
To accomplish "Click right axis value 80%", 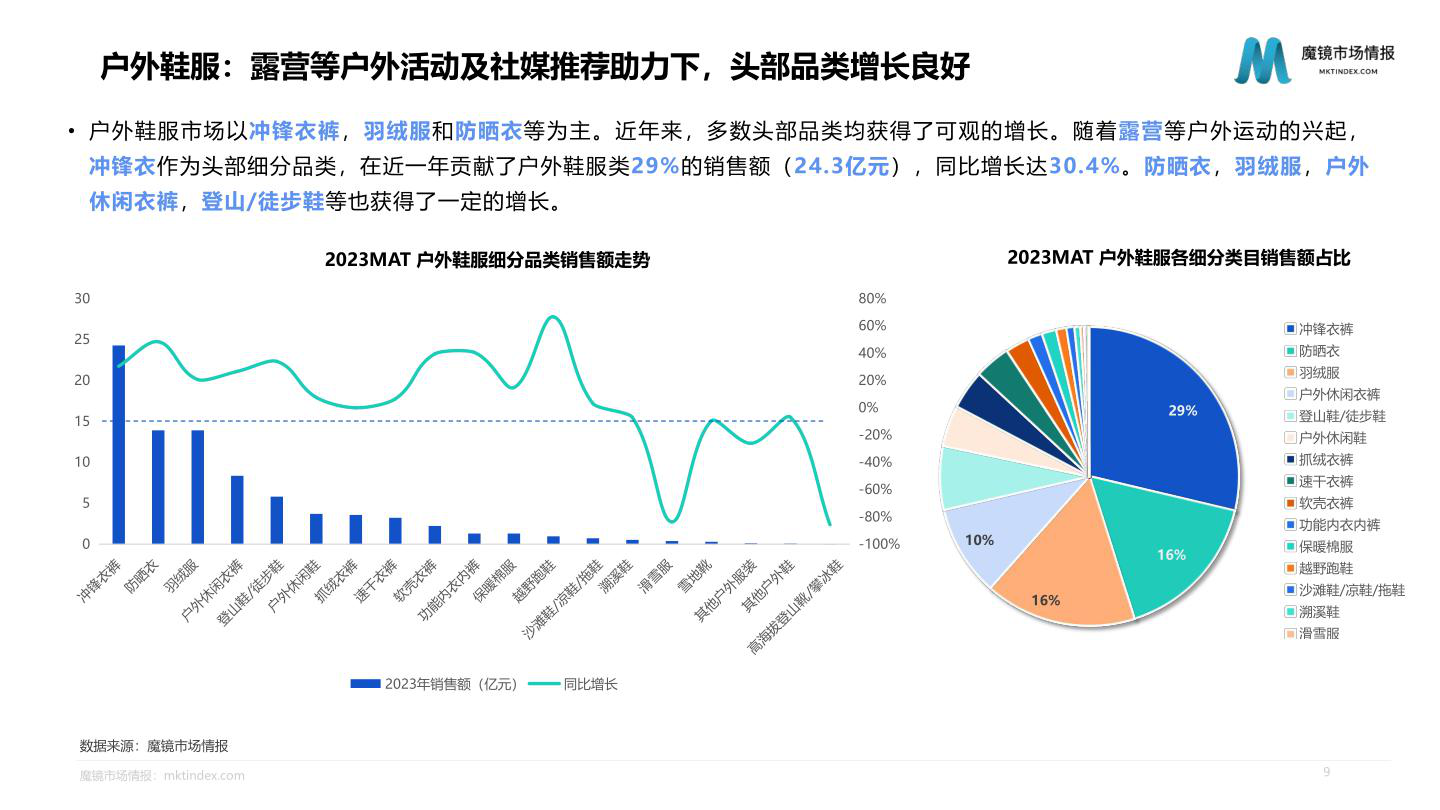I will pyautogui.click(x=872, y=298).
